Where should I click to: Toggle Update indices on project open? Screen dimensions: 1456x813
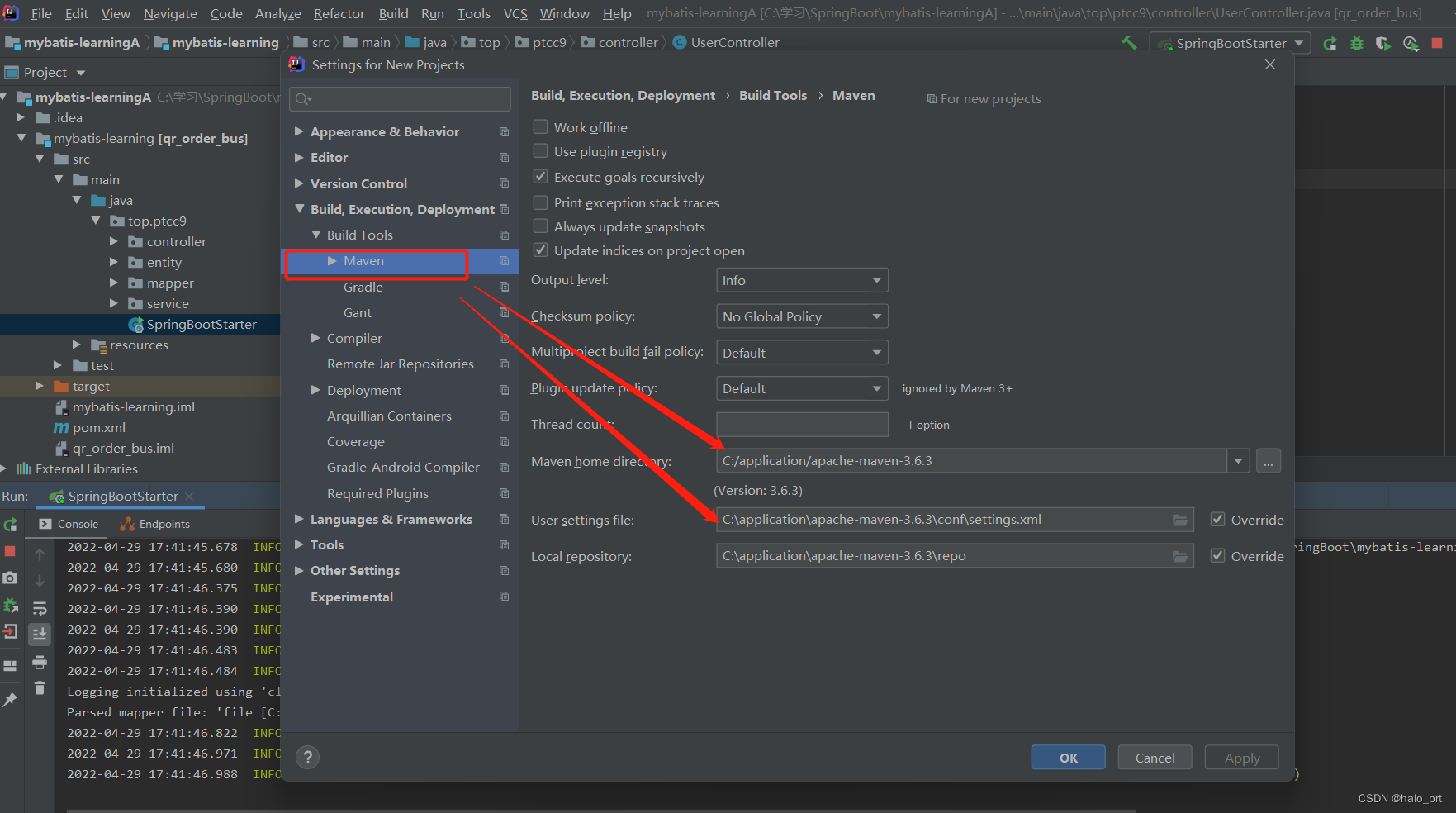540,250
